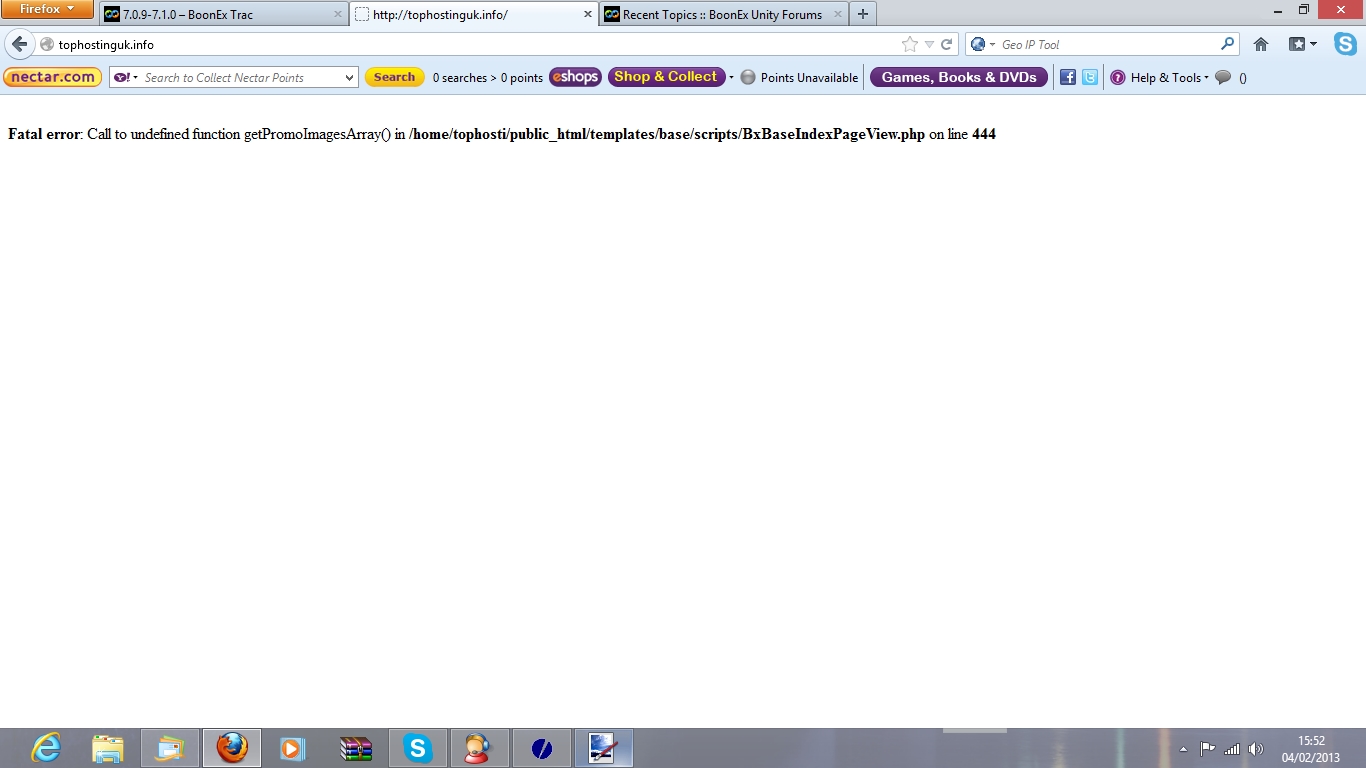Screen dimensions: 1366x768
Task: Click the Shop & Collect button
Action: (666, 77)
